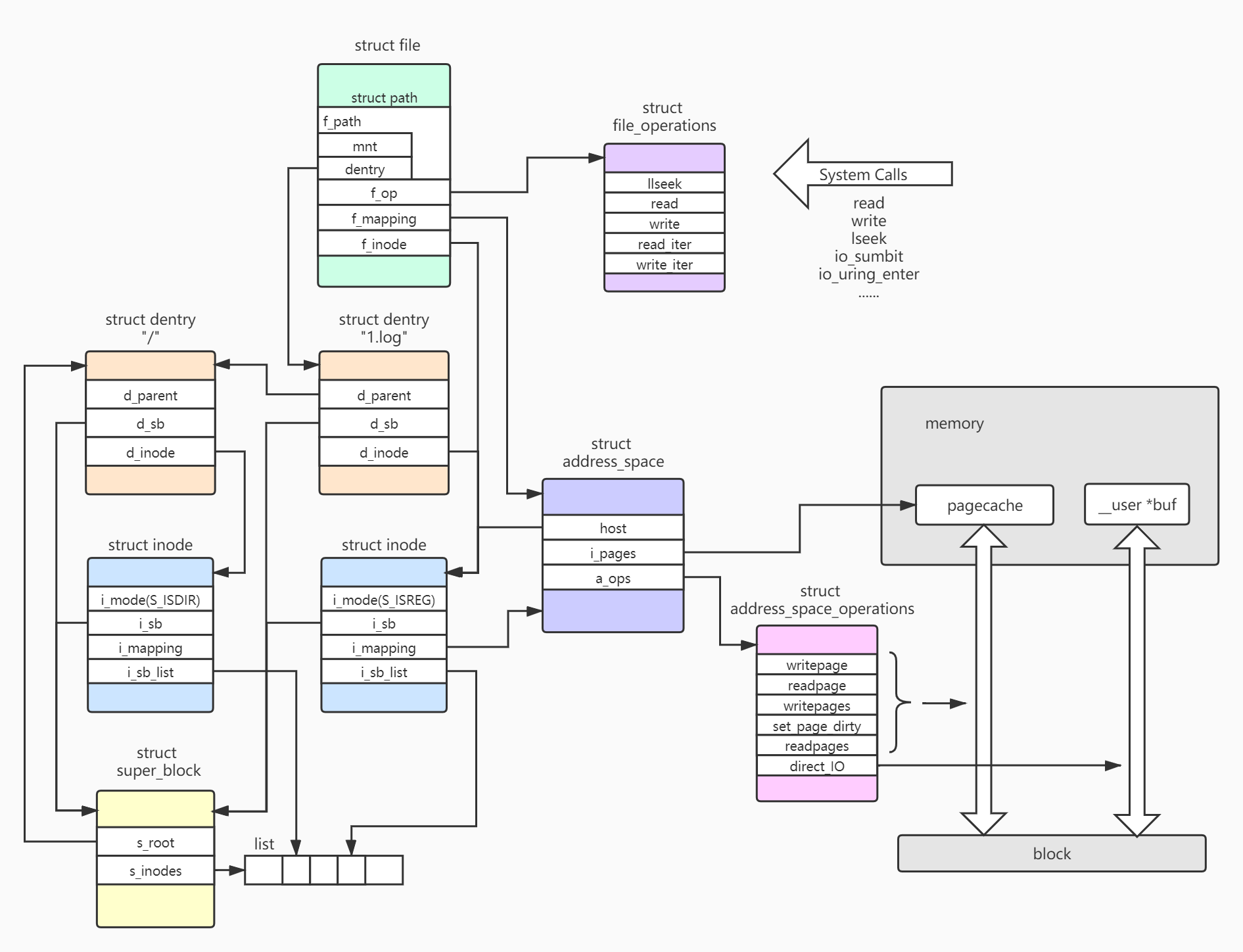1243x952 pixels.
Task: Click the double-headed arrow beneath pagecache
Action: click(983, 680)
